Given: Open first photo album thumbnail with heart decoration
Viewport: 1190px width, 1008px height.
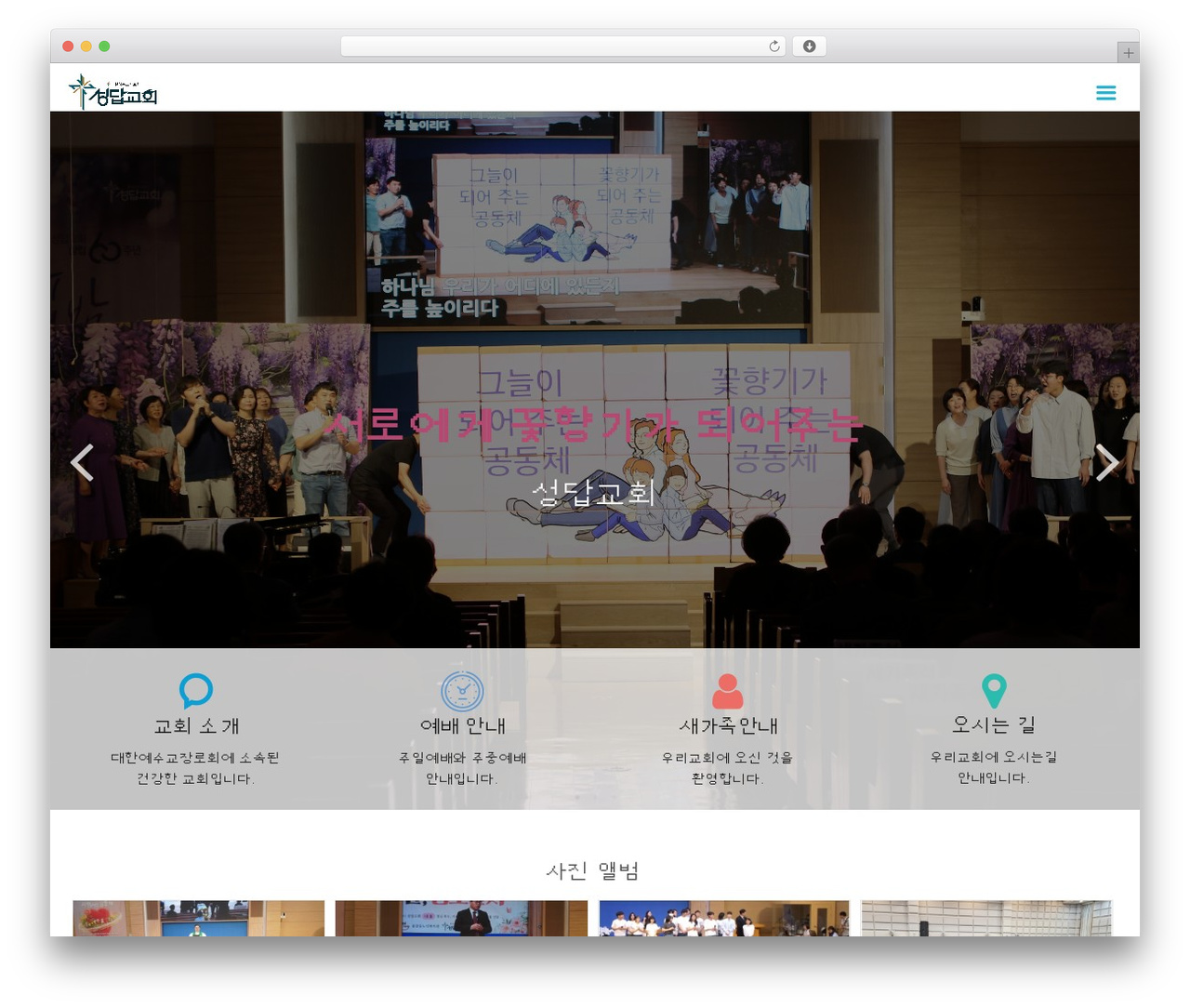Looking at the screenshot, I should point(199,918).
